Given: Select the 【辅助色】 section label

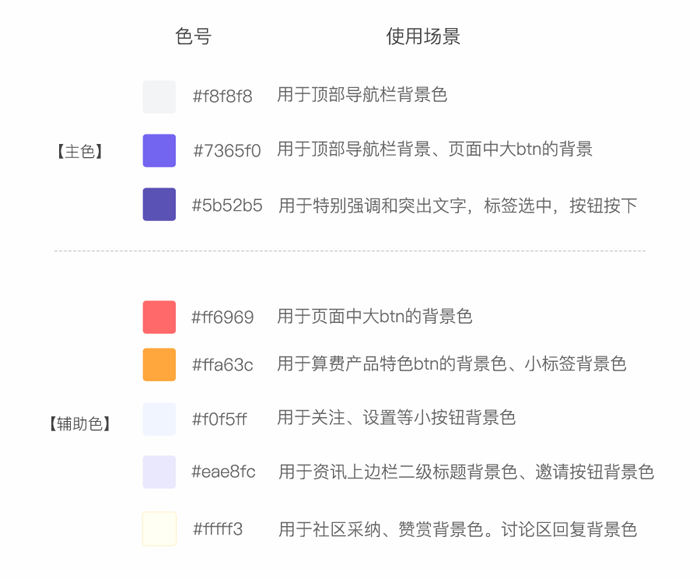Looking at the screenshot, I should [79, 423].
